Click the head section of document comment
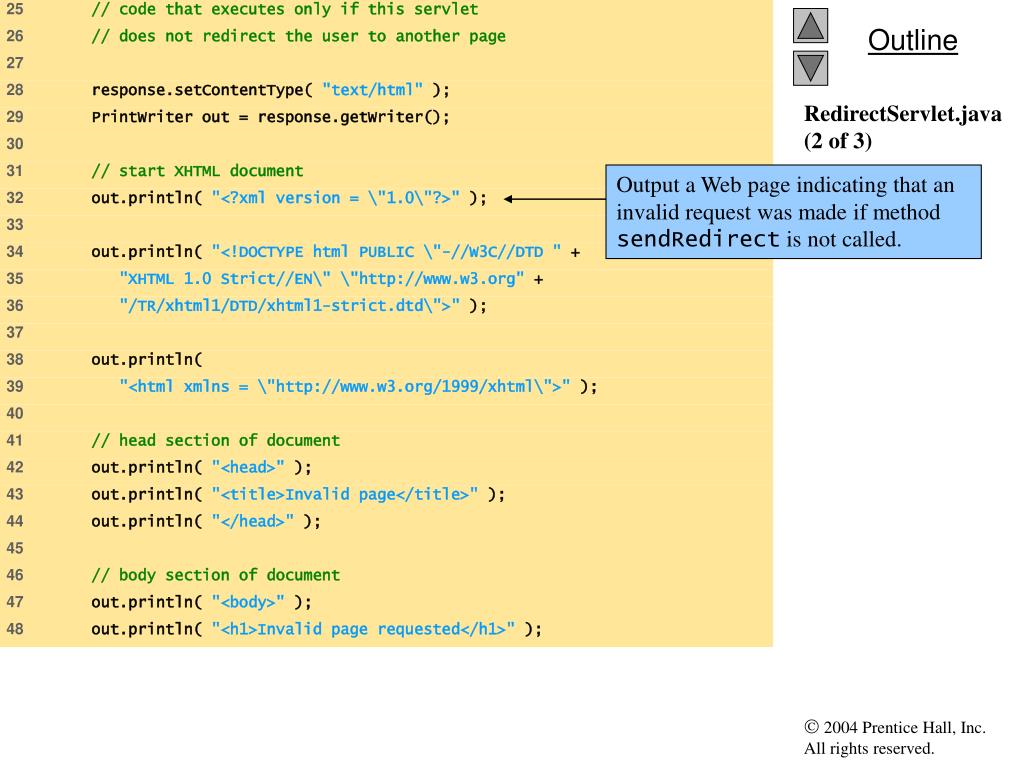The width and height of the screenshot is (1024, 768). (216, 440)
